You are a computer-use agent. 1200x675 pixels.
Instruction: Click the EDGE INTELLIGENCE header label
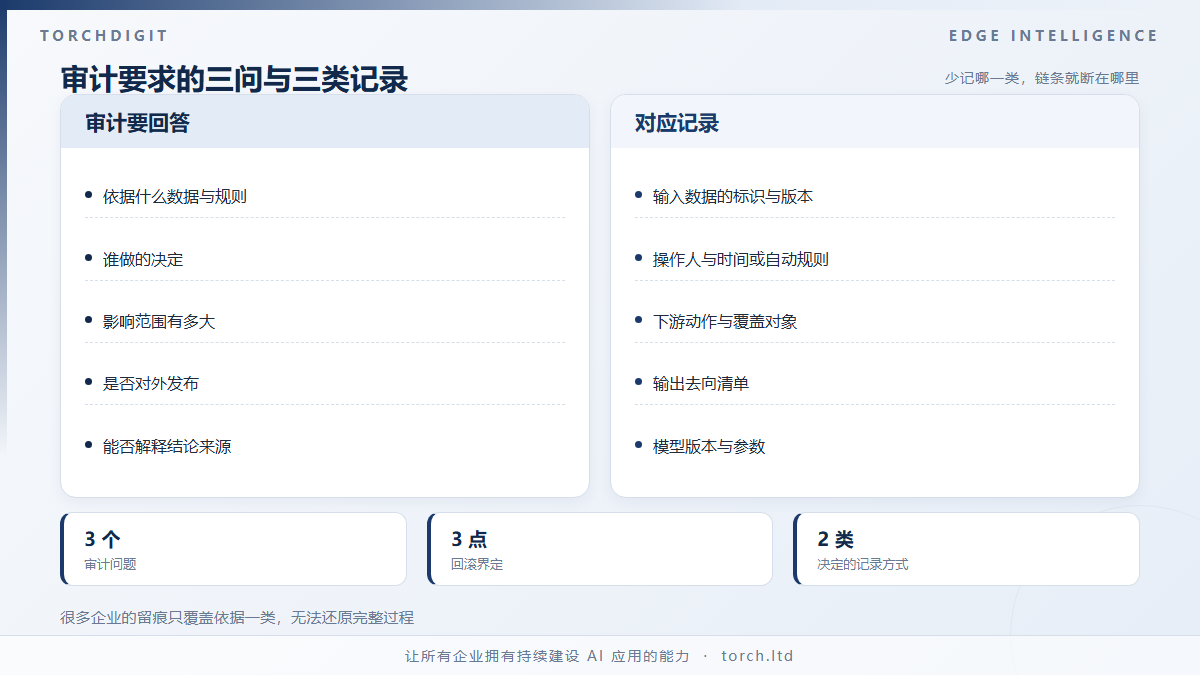pos(1053,36)
